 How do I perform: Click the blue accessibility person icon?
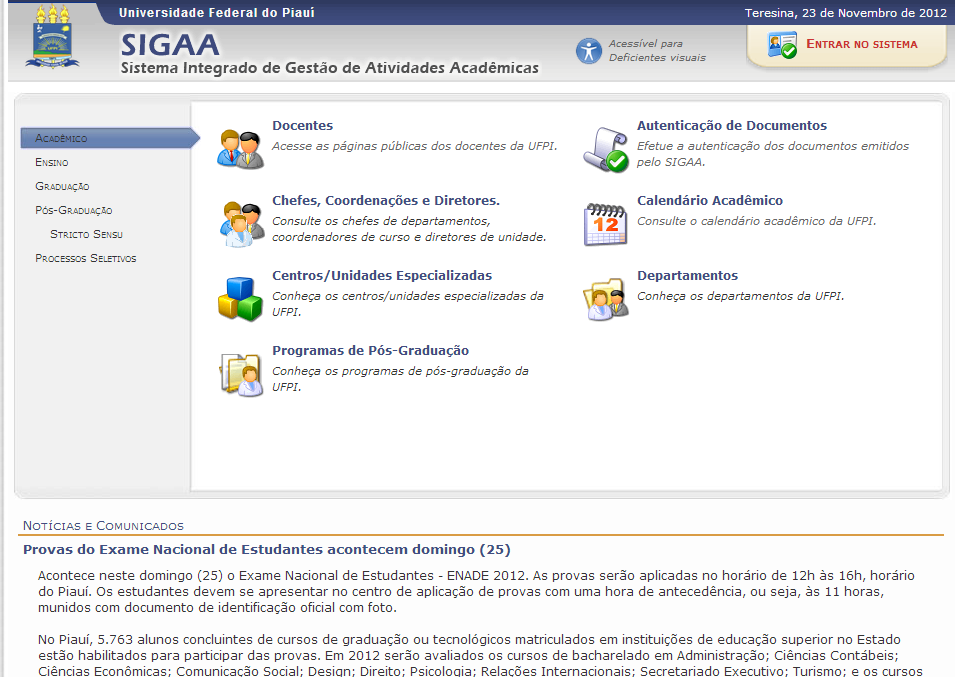pos(588,51)
